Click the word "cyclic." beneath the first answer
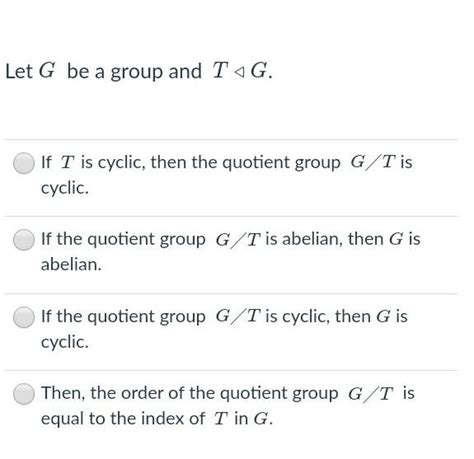Image resolution: width=474 pixels, height=459 pixels. point(65,188)
